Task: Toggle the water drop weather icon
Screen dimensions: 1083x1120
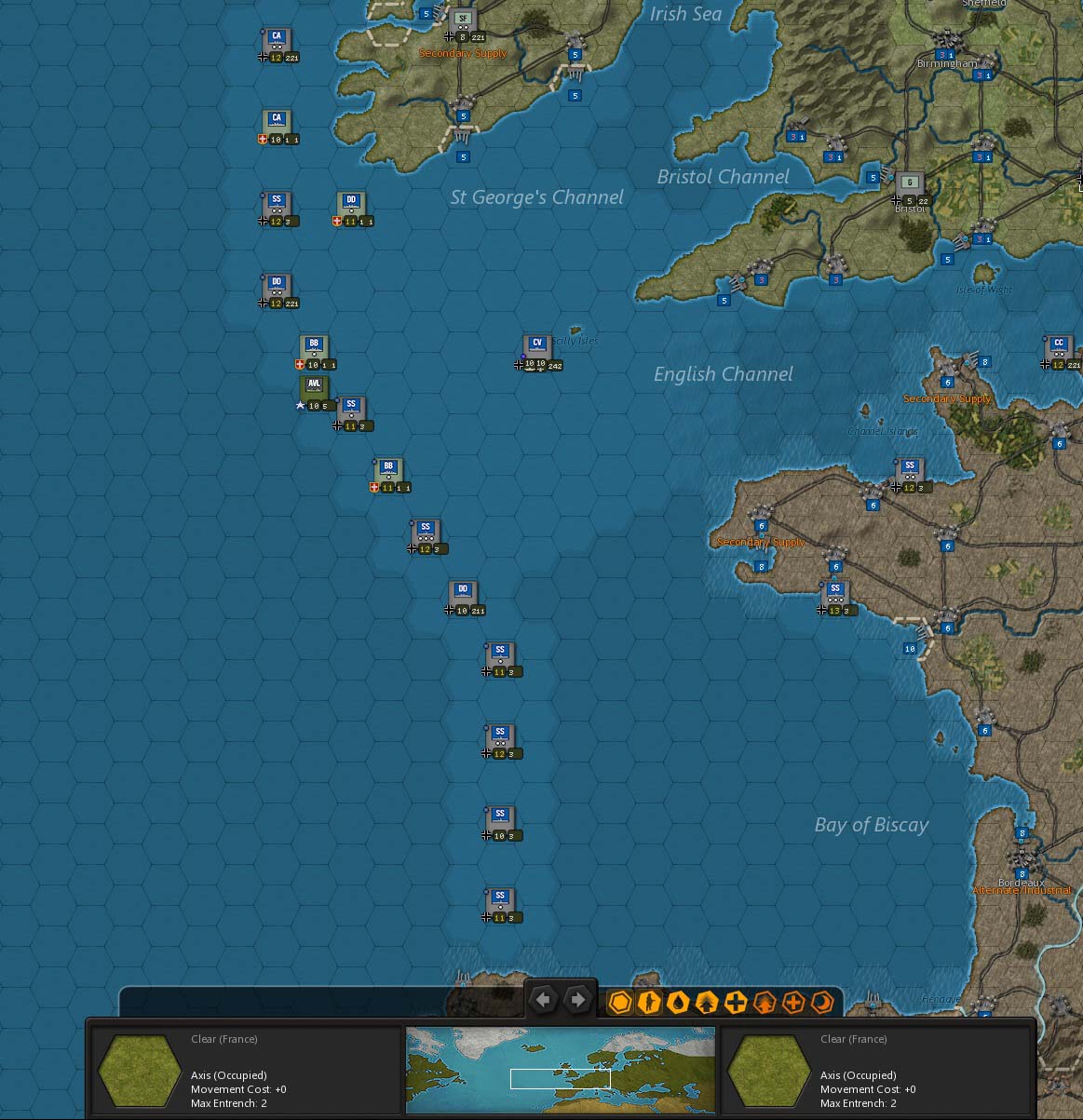Action: 678,1002
